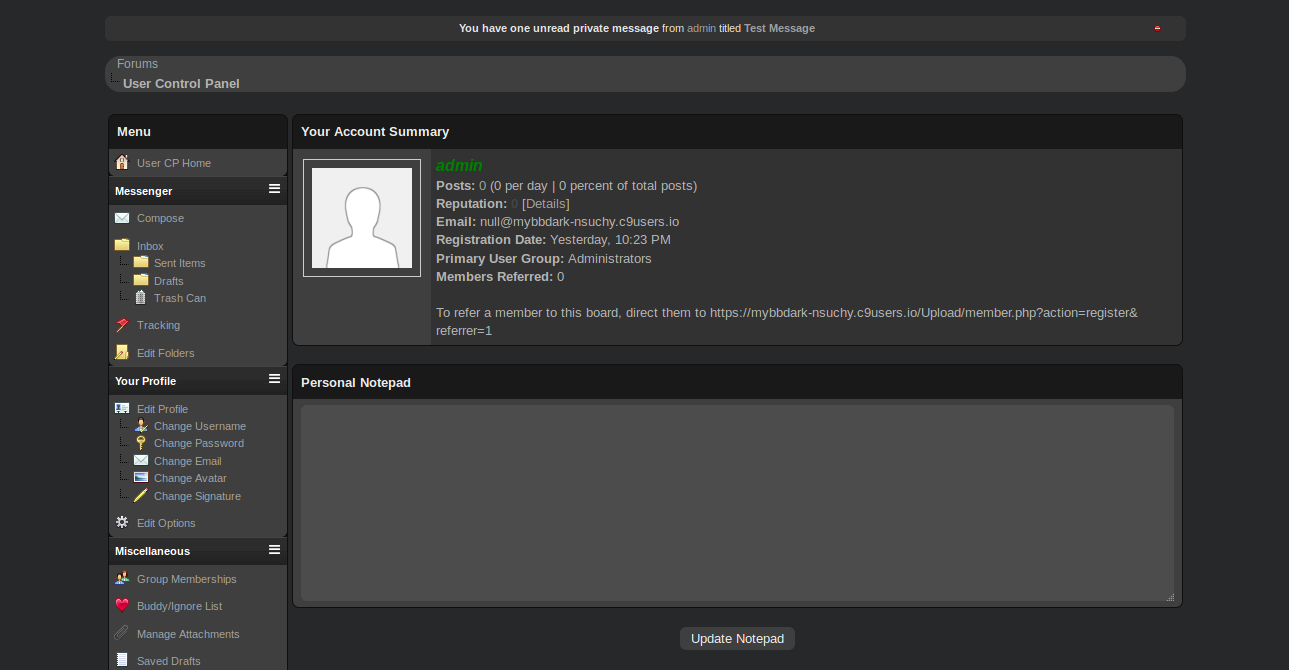Click the email null@mybbdark-nsuchy.c9users.io text
The height and width of the screenshot is (670, 1289).
point(579,222)
